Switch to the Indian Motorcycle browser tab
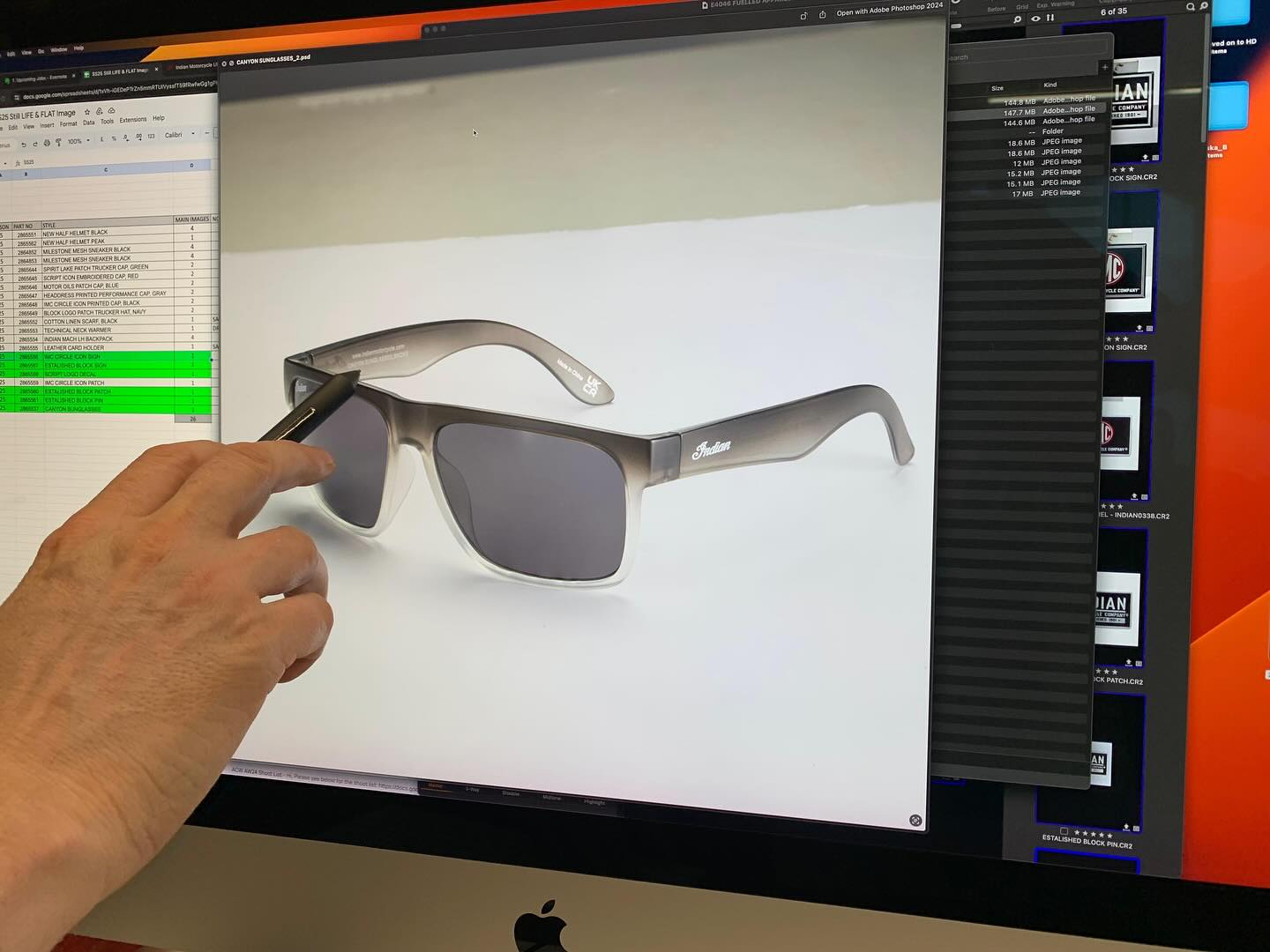 pos(194,66)
